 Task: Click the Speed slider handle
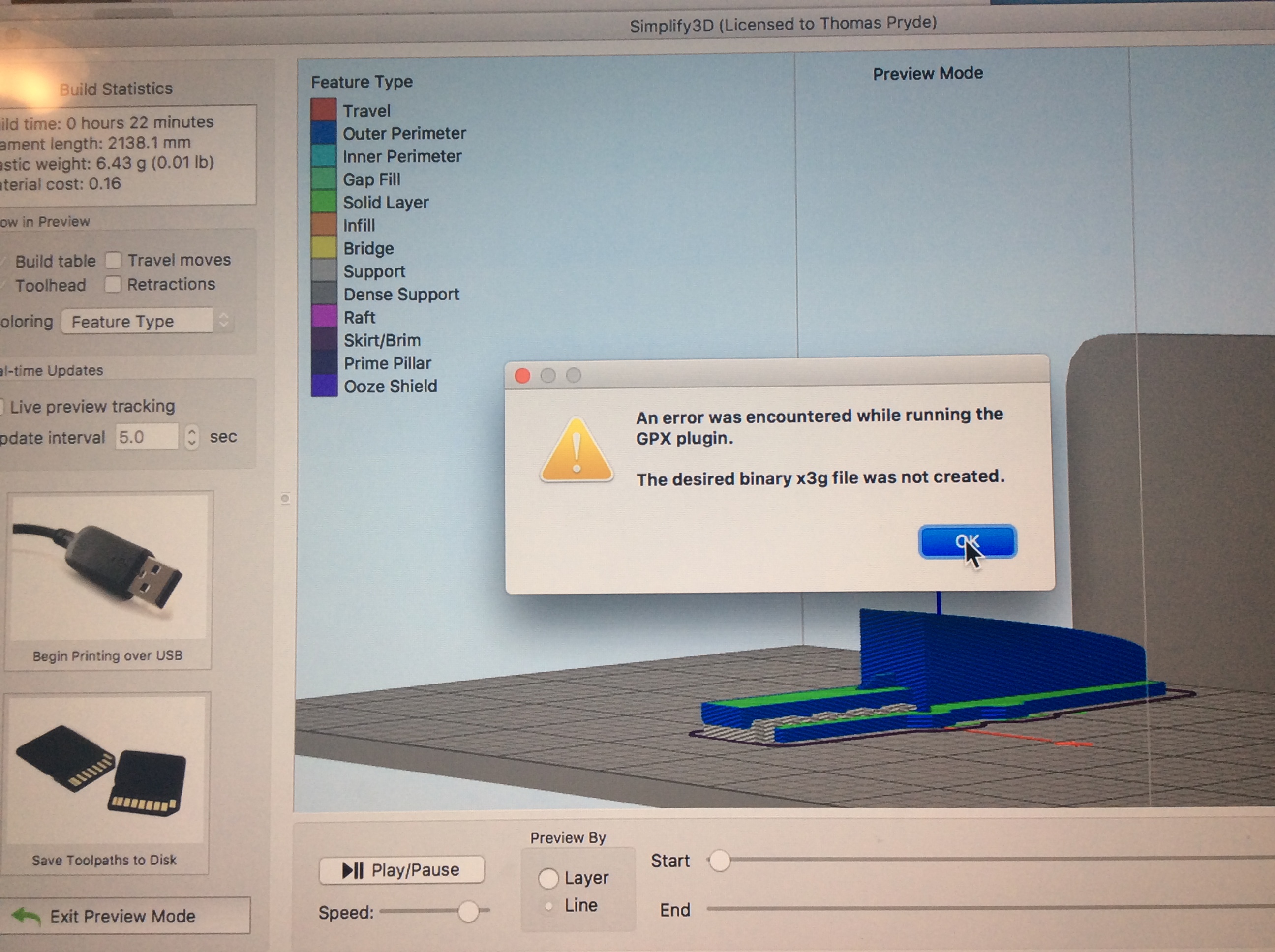[469, 911]
